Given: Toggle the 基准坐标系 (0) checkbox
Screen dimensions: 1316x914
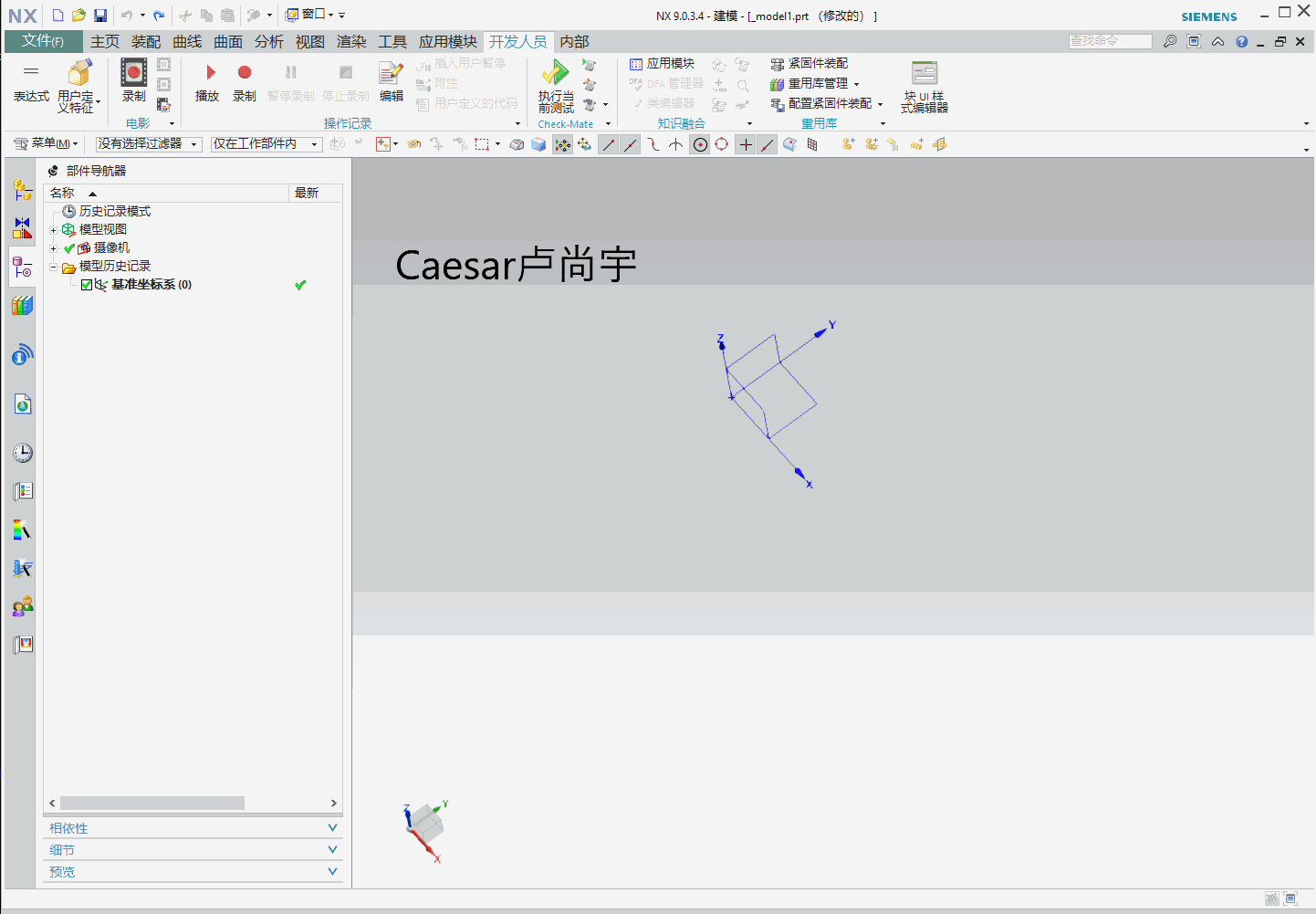Looking at the screenshot, I should pyautogui.click(x=87, y=285).
